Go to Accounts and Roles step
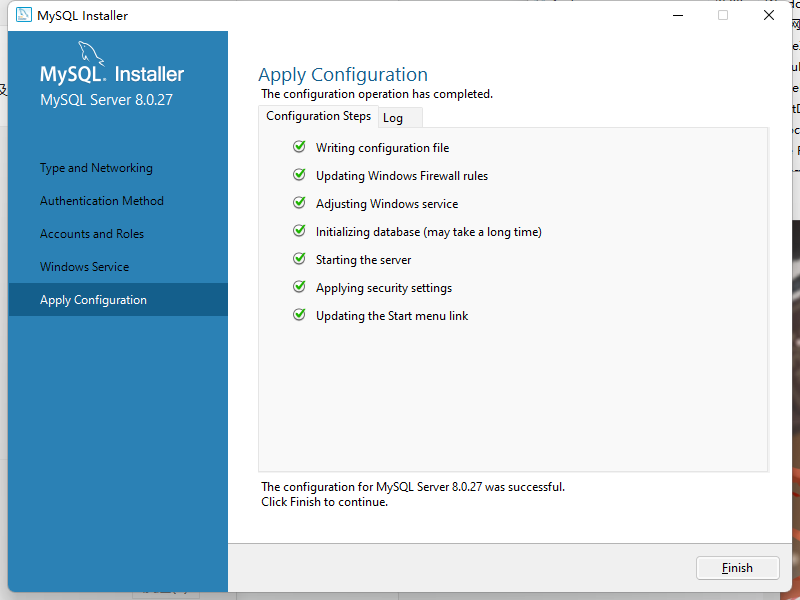 click(92, 234)
